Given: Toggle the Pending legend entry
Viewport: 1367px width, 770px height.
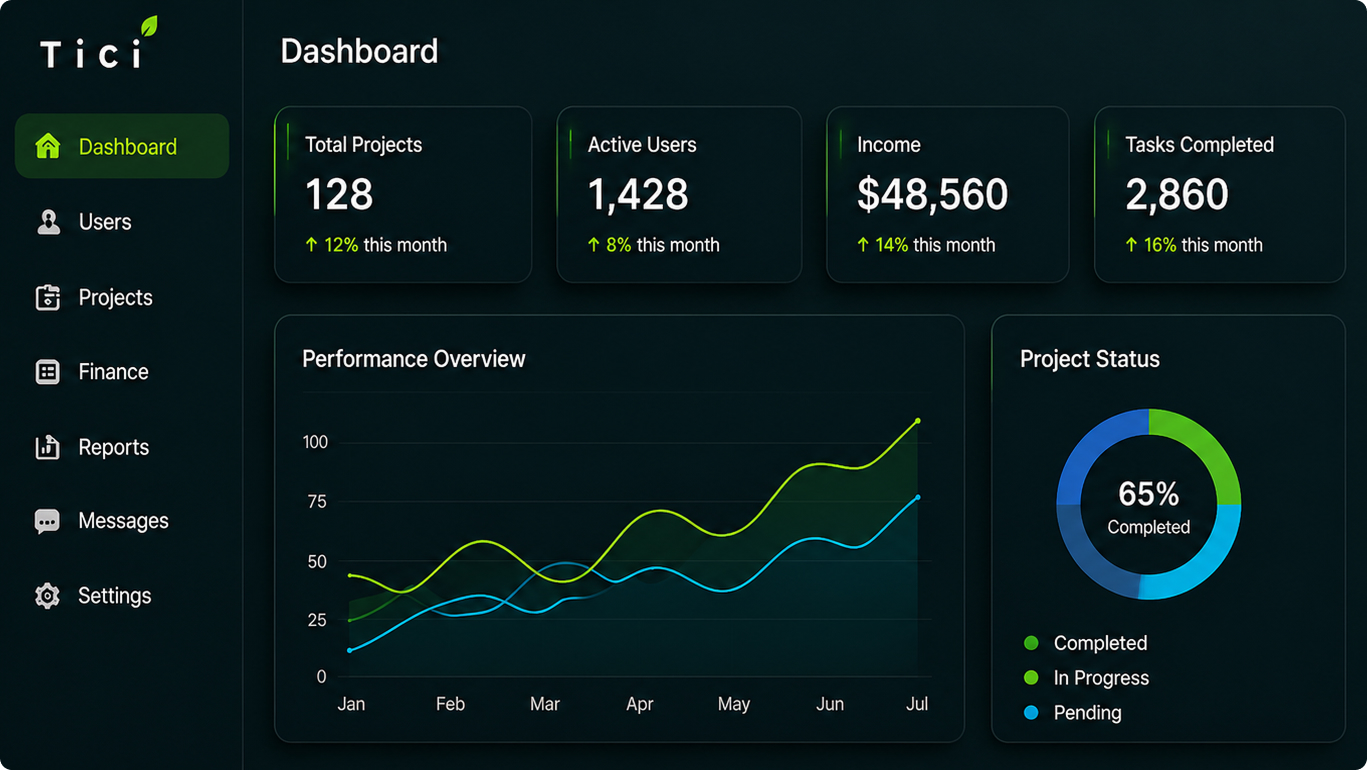Looking at the screenshot, I should [x=1072, y=713].
